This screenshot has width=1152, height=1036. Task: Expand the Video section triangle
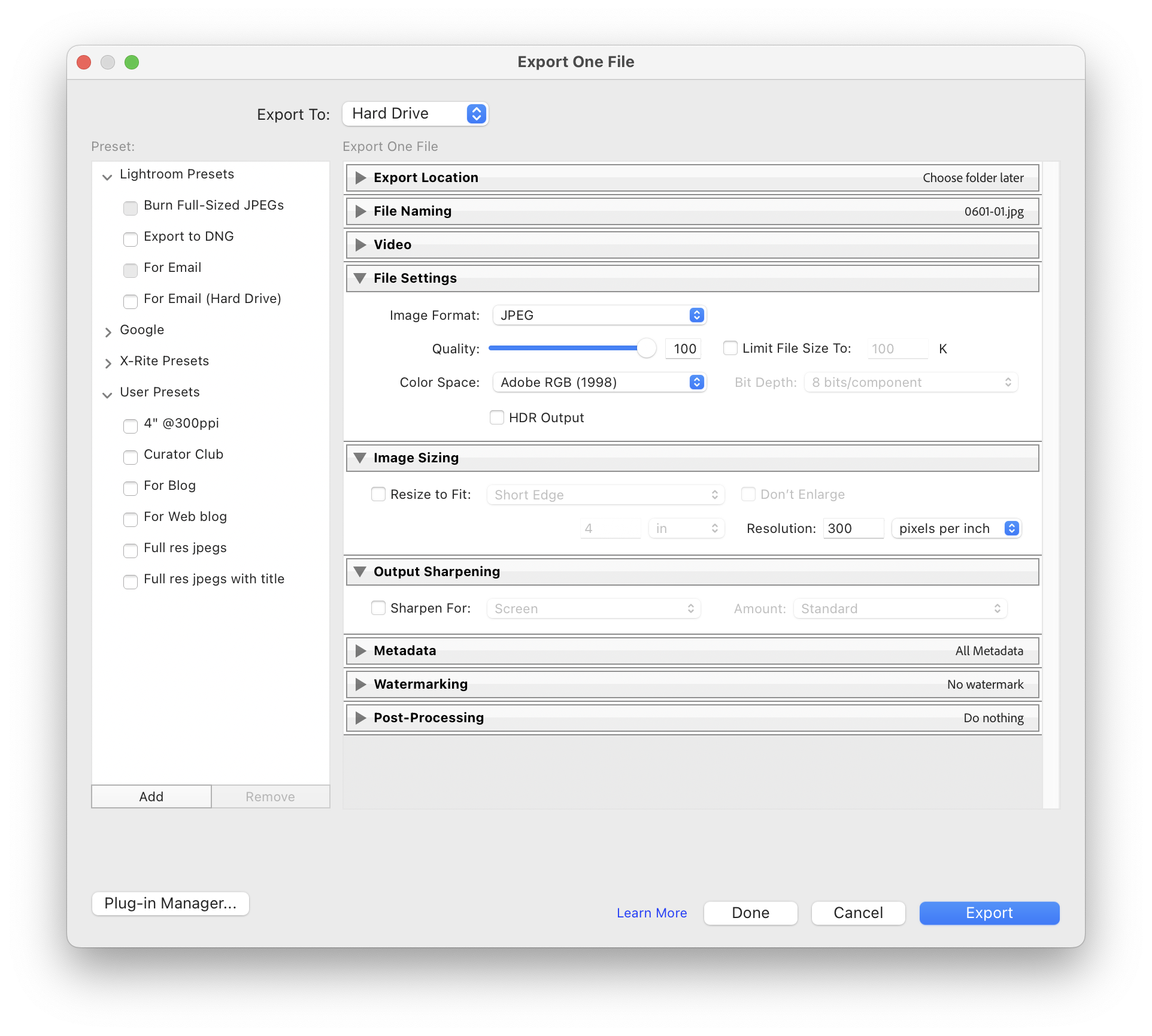(x=360, y=245)
